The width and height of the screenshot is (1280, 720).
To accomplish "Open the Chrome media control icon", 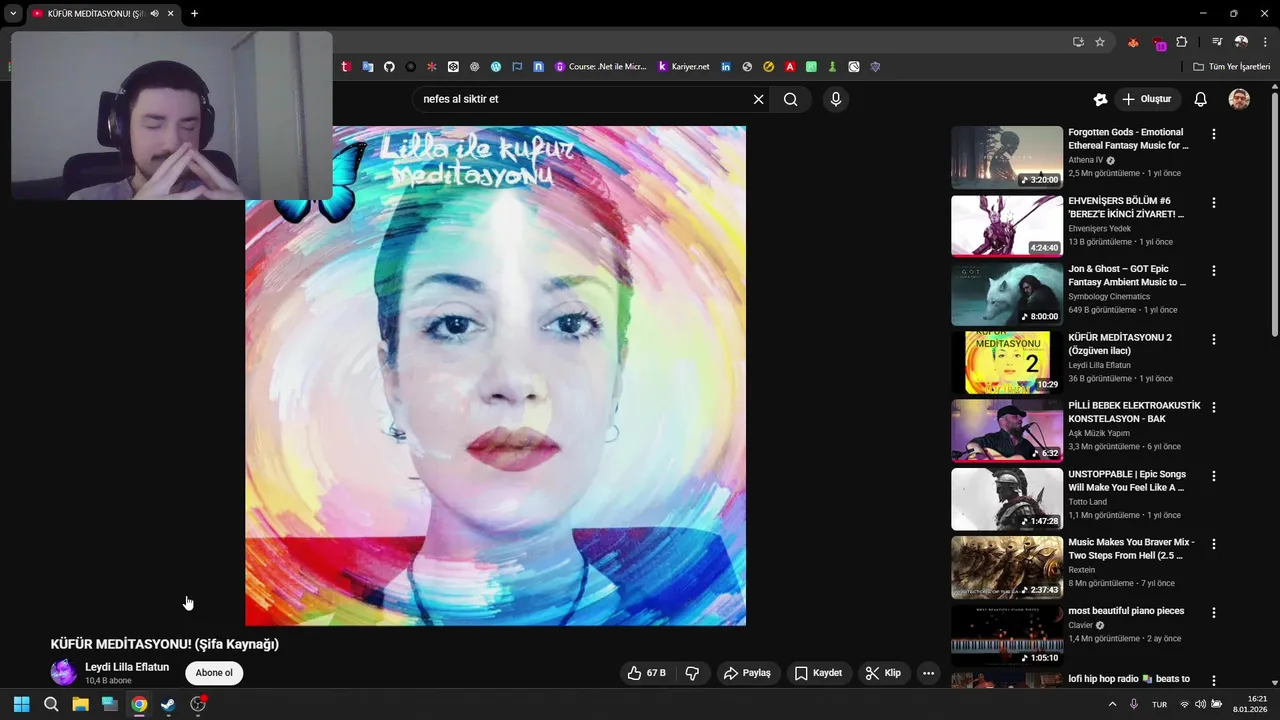I will point(1217,42).
